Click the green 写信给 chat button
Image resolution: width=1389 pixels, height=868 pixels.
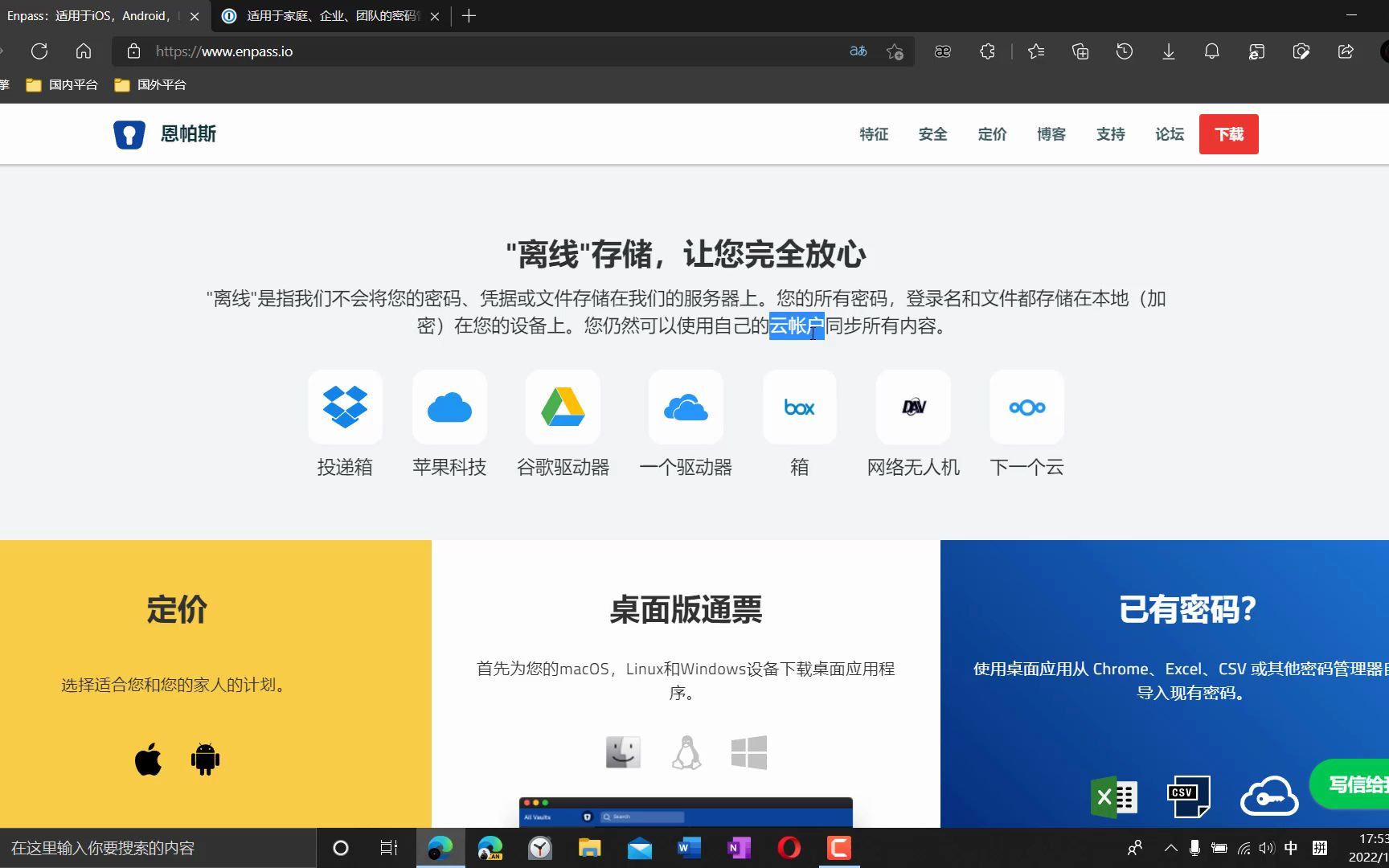[1350, 784]
